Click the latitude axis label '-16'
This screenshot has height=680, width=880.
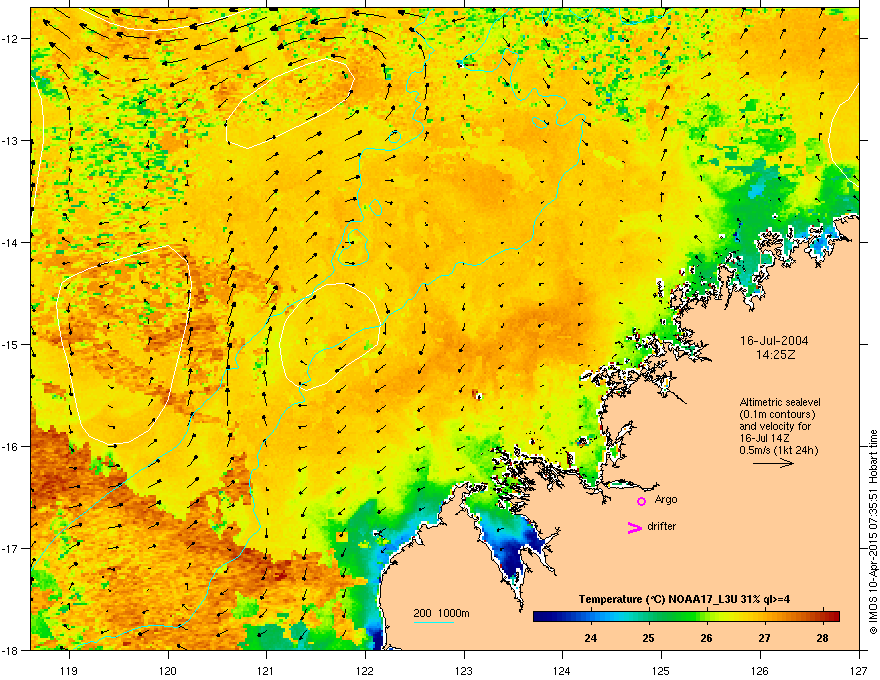(10, 447)
